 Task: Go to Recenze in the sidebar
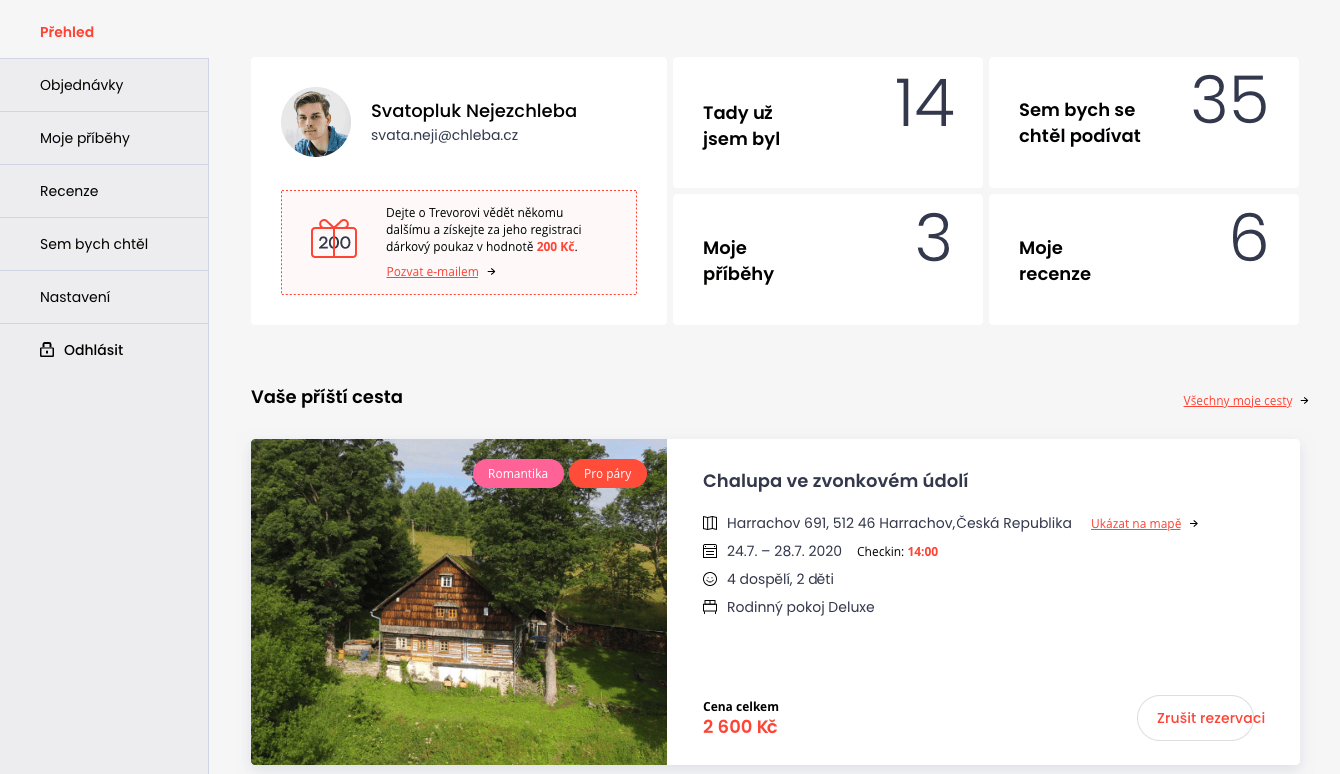click(104, 191)
